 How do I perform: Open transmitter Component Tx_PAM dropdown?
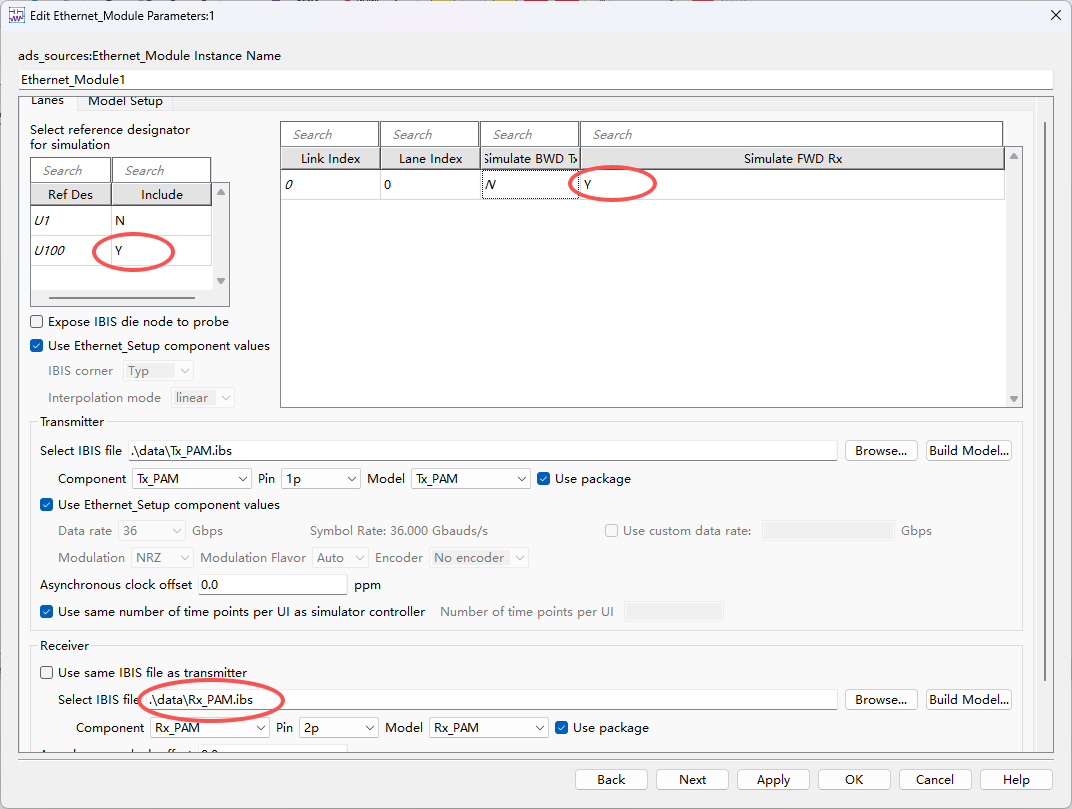tap(191, 479)
